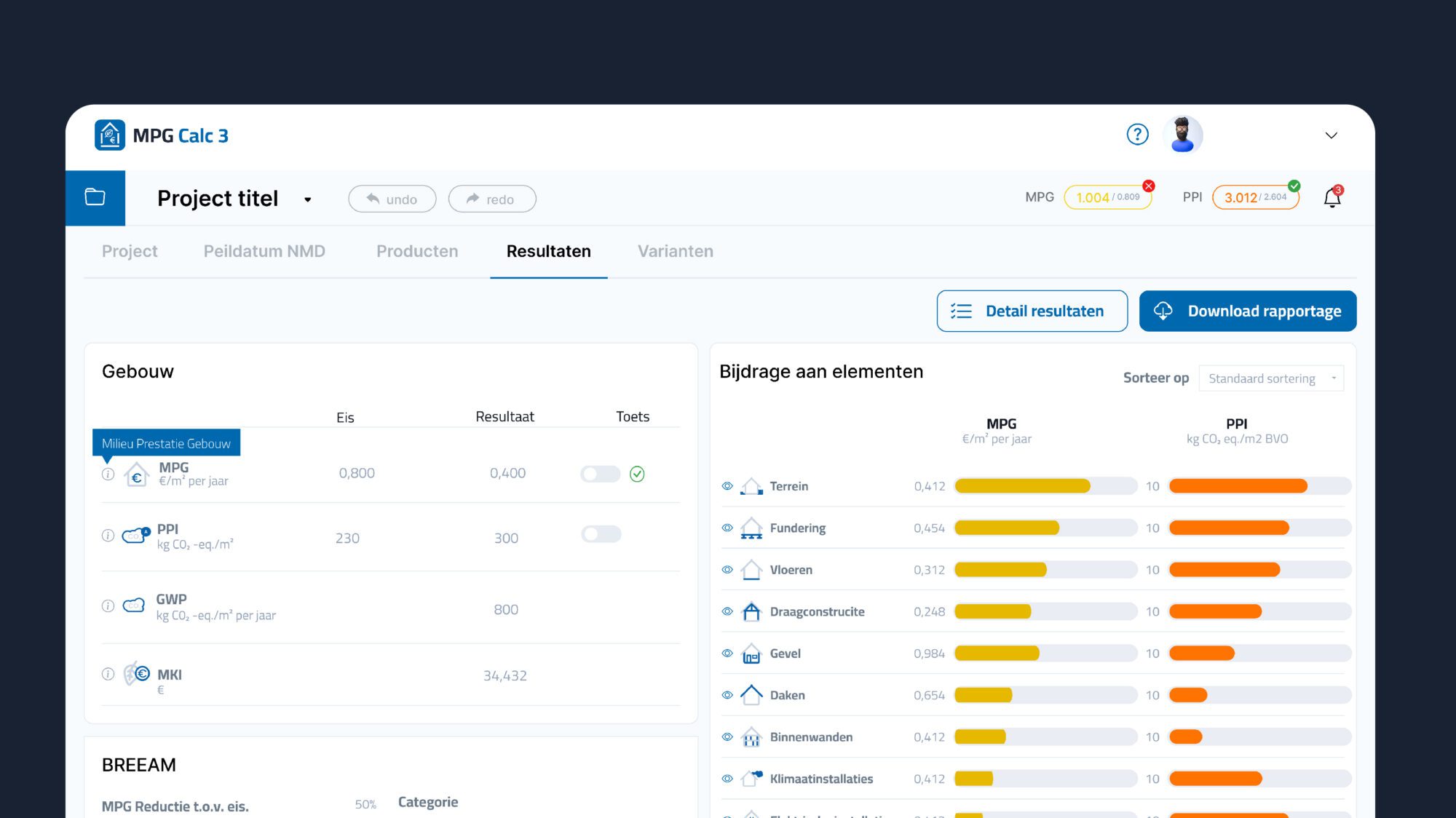Click the Fundering yellow MPG bar
1456x818 pixels.
pyautogui.click(x=1006, y=528)
